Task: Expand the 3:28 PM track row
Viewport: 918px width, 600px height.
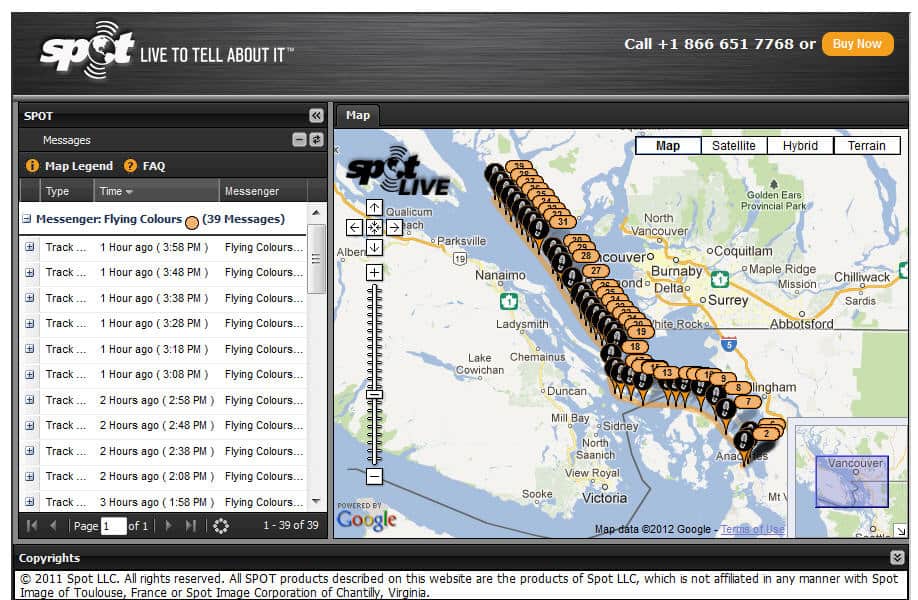Action: [x=30, y=323]
